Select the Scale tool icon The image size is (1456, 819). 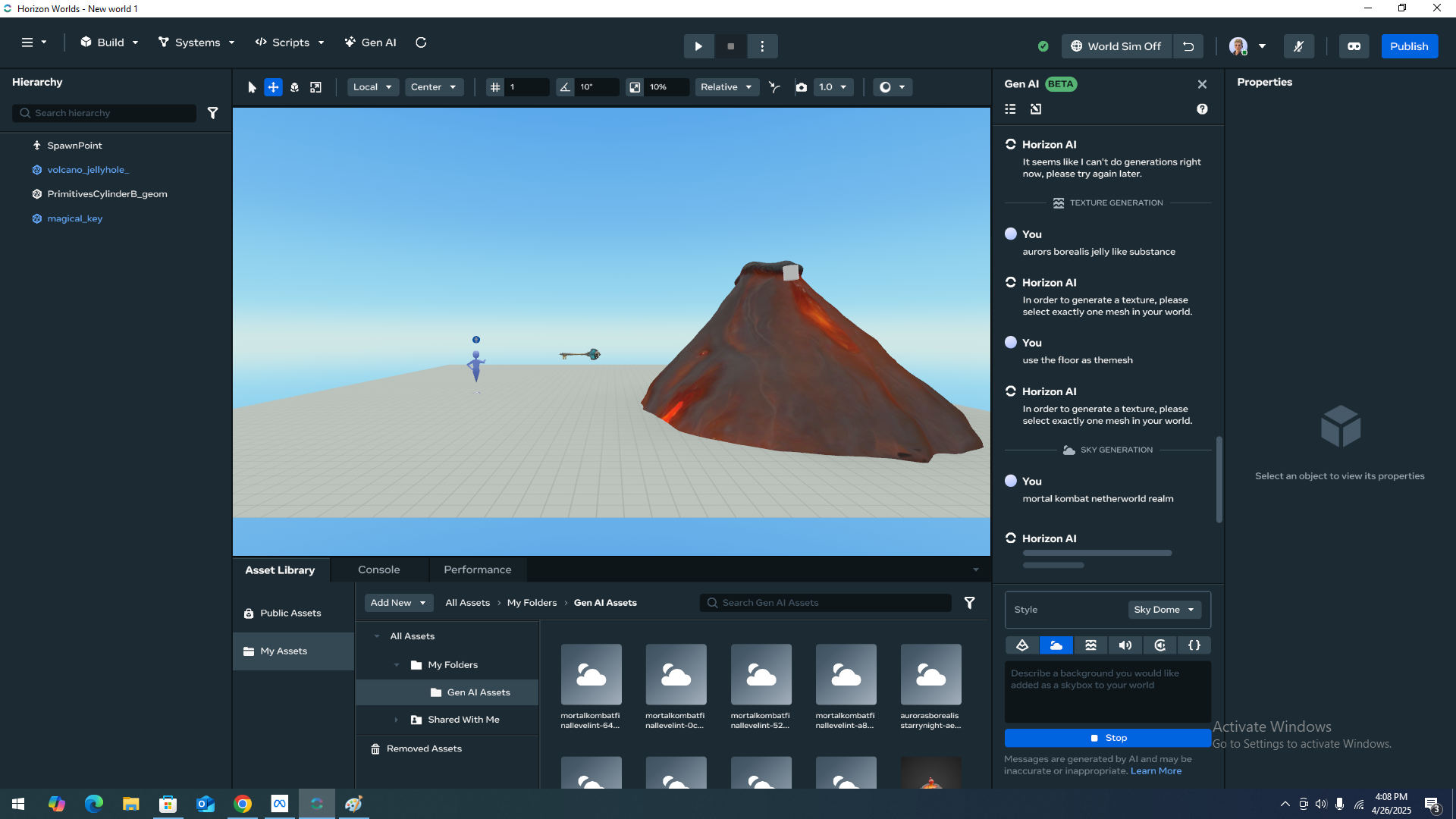click(315, 87)
